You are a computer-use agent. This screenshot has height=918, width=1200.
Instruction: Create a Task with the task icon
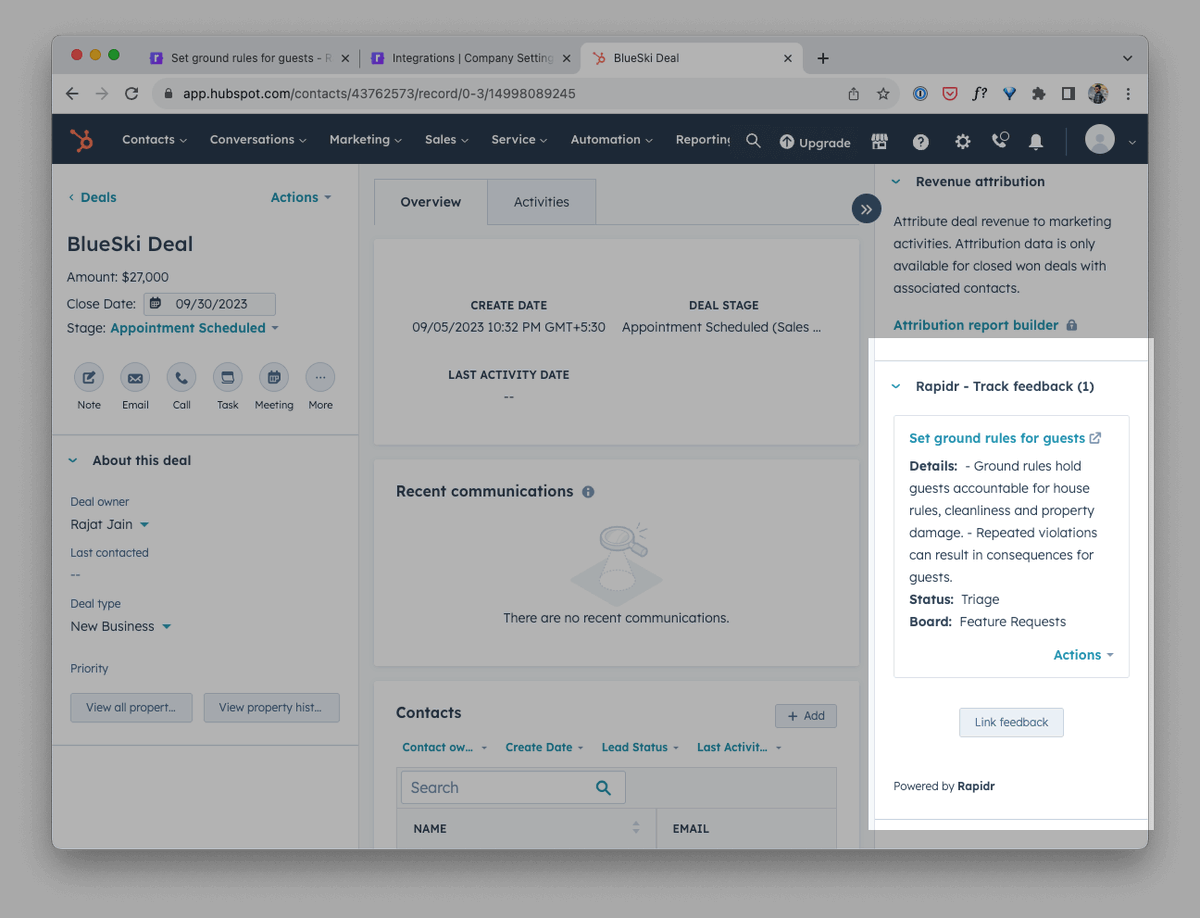pyautogui.click(x=228, y=377)
